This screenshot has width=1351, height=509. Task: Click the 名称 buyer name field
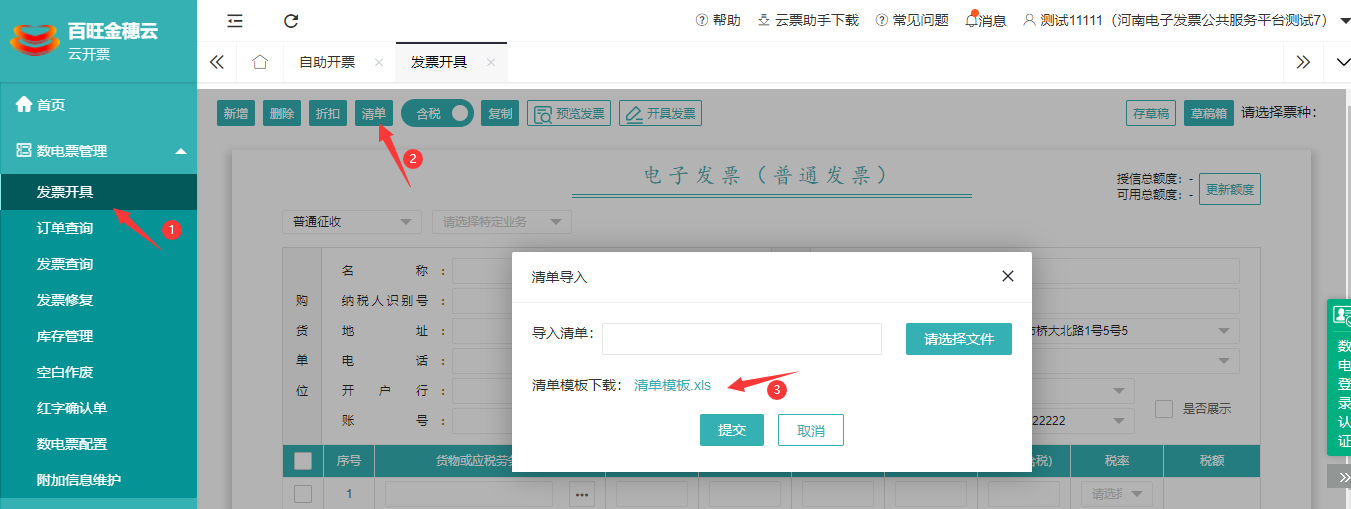482,271
